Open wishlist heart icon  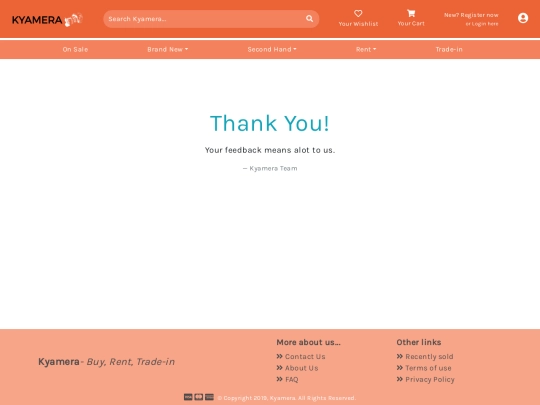pos(358,13)
